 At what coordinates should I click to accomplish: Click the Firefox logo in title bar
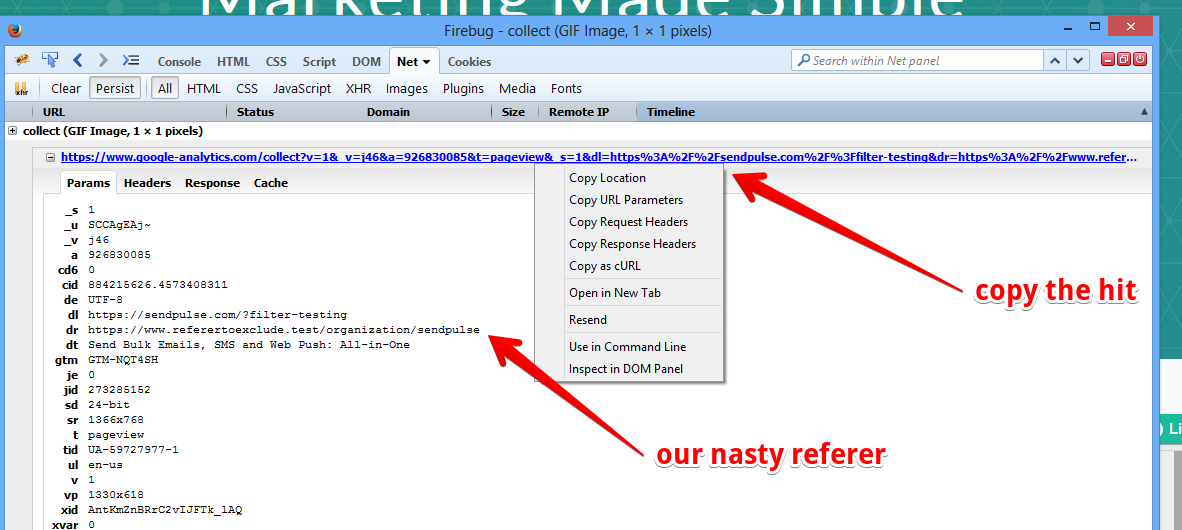coord(14,31)
